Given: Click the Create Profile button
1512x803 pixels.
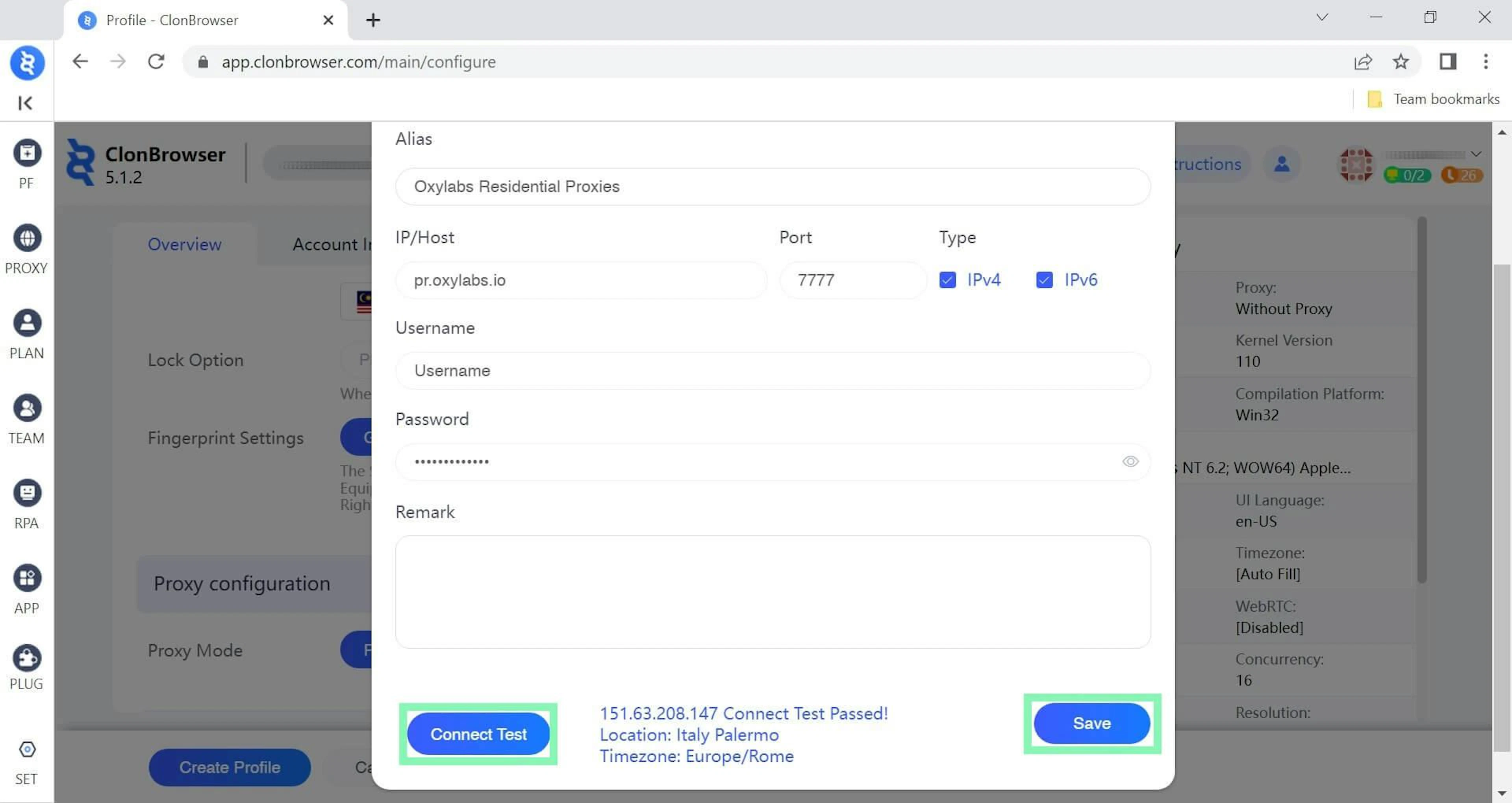Looking at the screenshot, I should pyautogui.click(x=230, y=767).
